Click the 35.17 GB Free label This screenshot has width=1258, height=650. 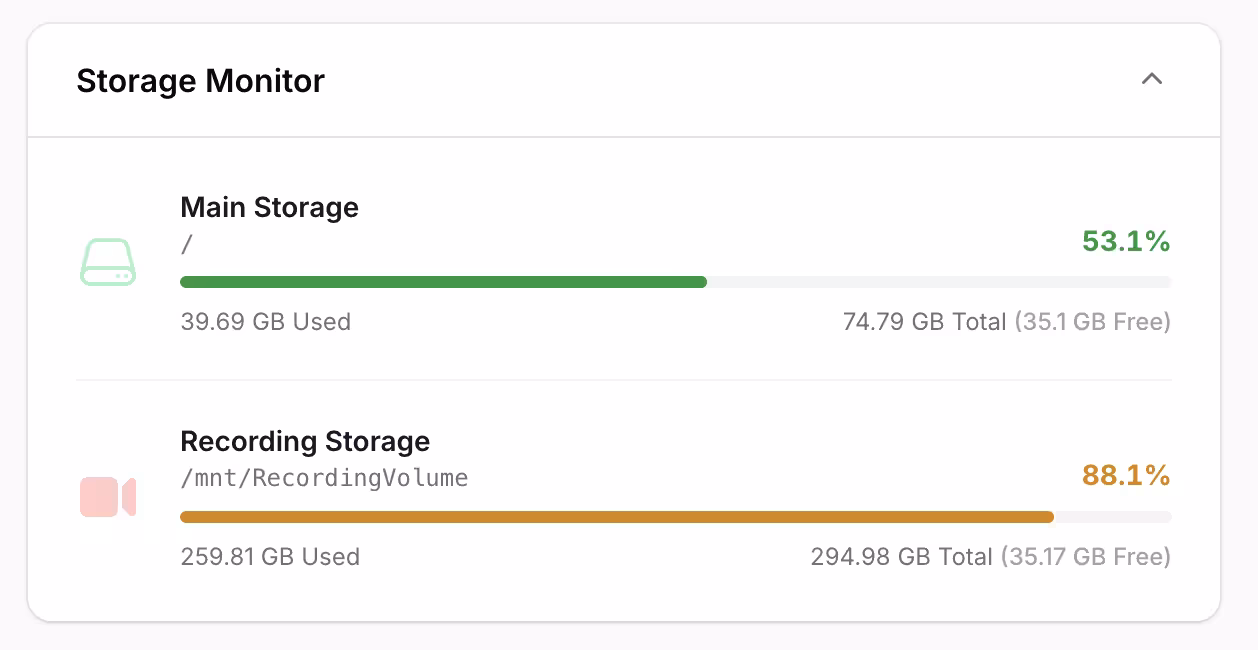[1087, 557]
